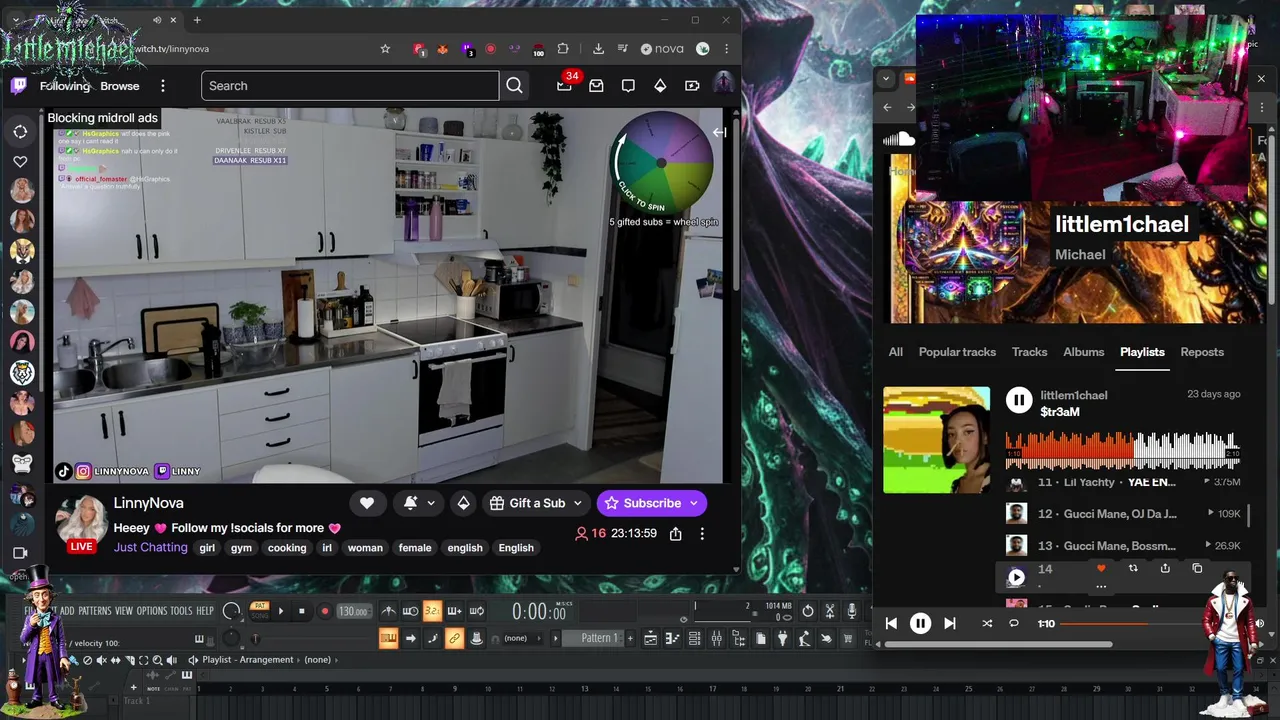
Task: Open the FL Studio mixer icon
Action: 717,638
